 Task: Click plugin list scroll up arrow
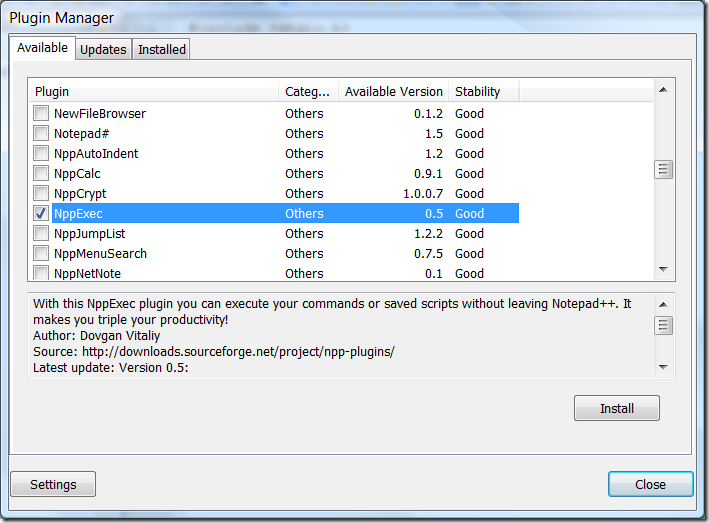(x=663, y=90)
